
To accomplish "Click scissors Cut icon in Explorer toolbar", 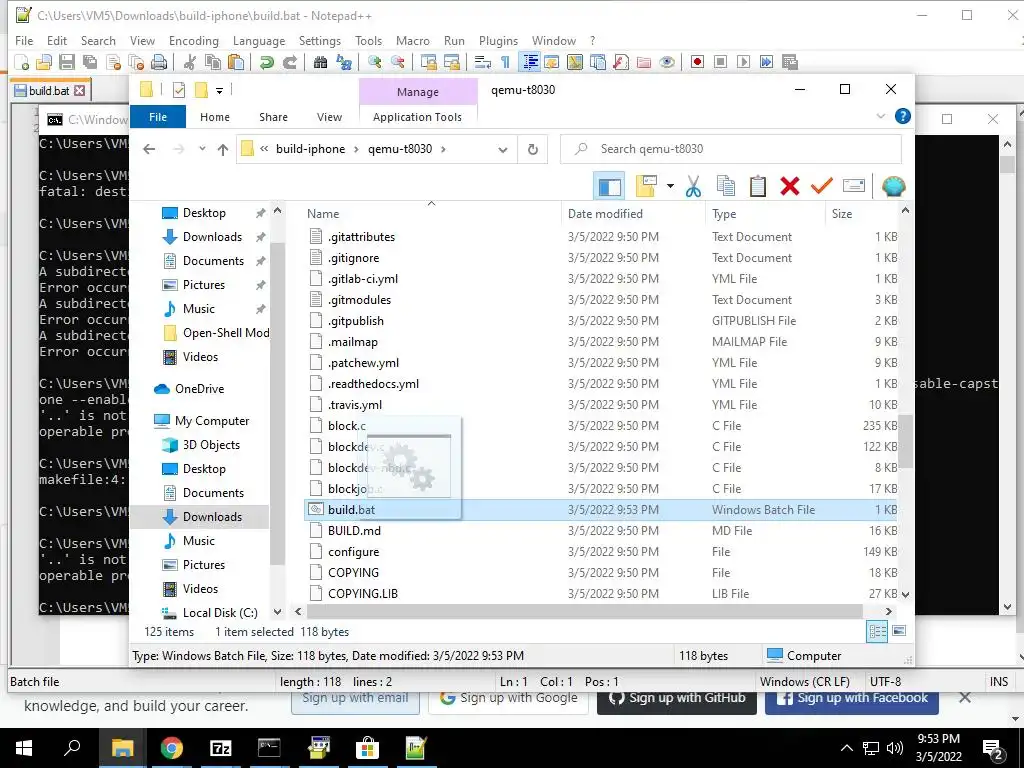I will point(694,187).
